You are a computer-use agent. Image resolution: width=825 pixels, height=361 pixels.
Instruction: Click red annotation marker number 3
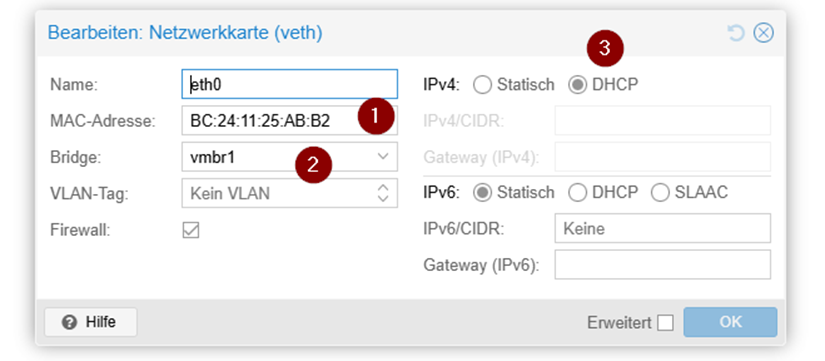(x=605, y=49)
